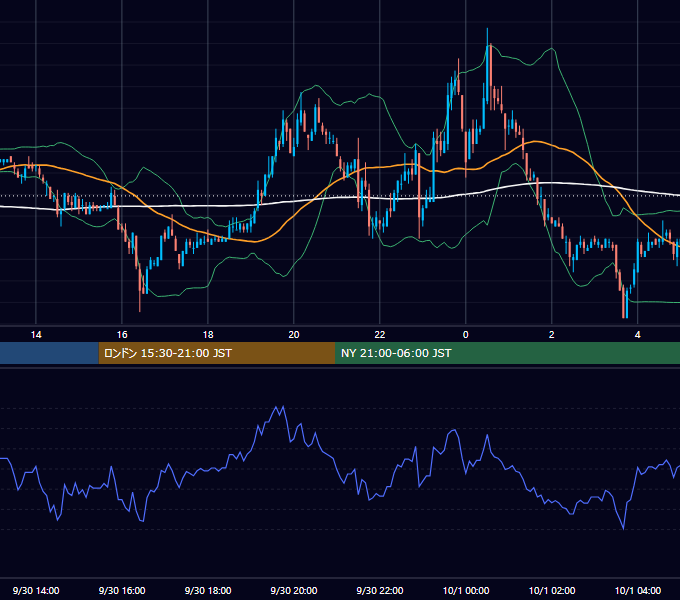Click the 9/30 16:00 date label
The height and width of the screenshot is (600, 680).
pos(122,590)
